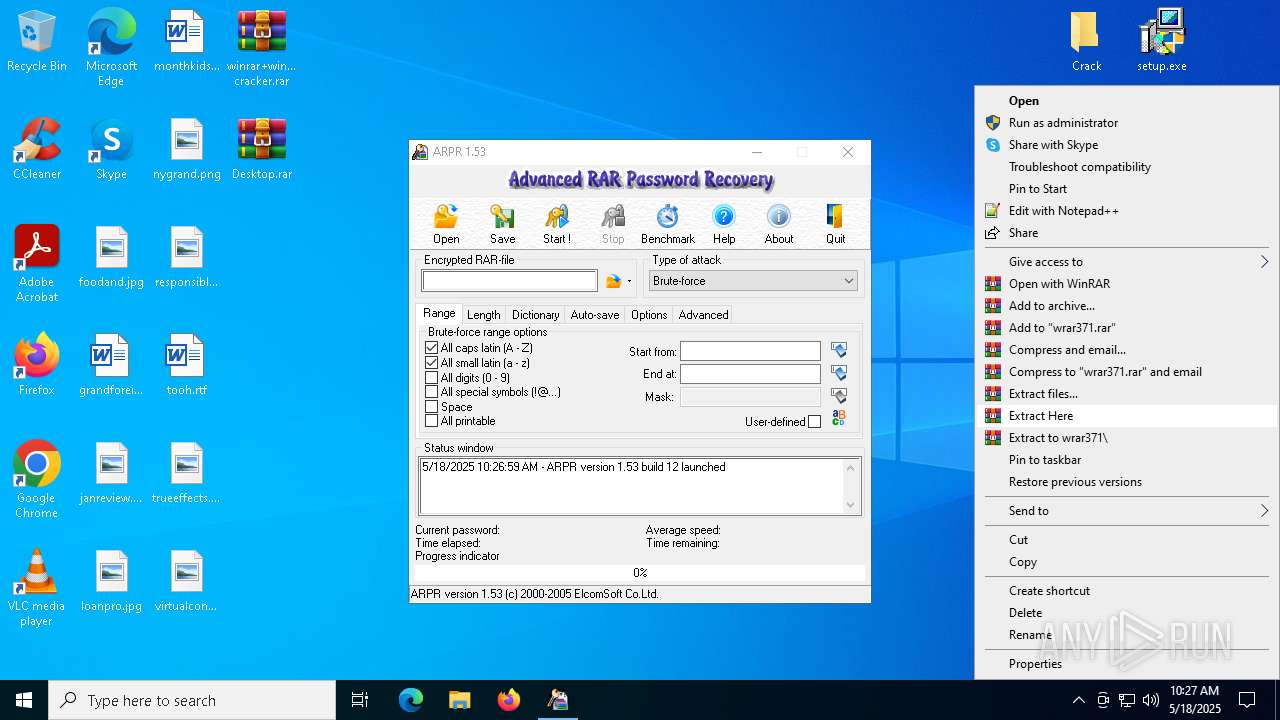Select the Adobe Acrobat desktop icon
Image resolution: width=1280 pixels, height=720 pixels.
tap(37, 264)
